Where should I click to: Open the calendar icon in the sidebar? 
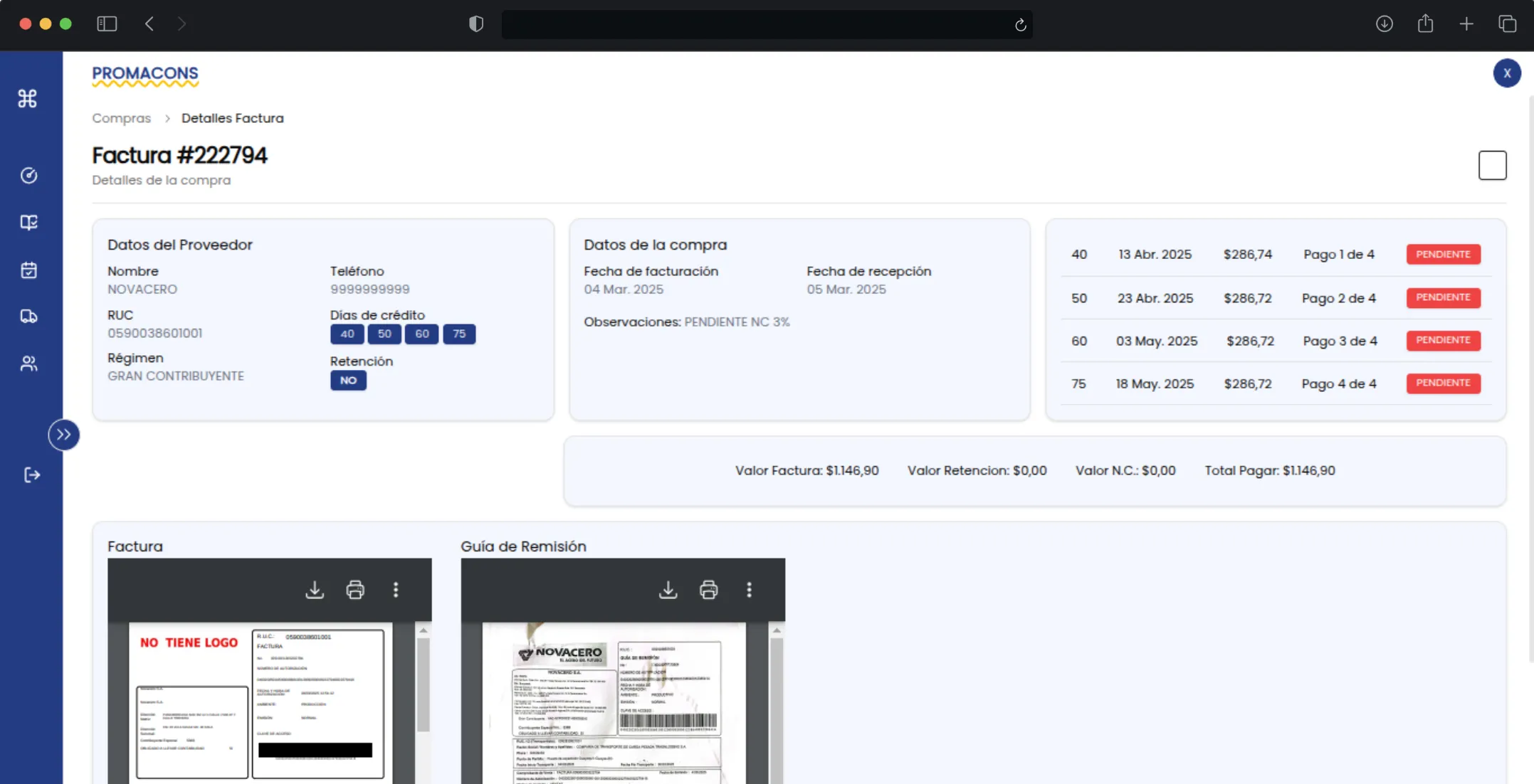[x=28, y=270]
